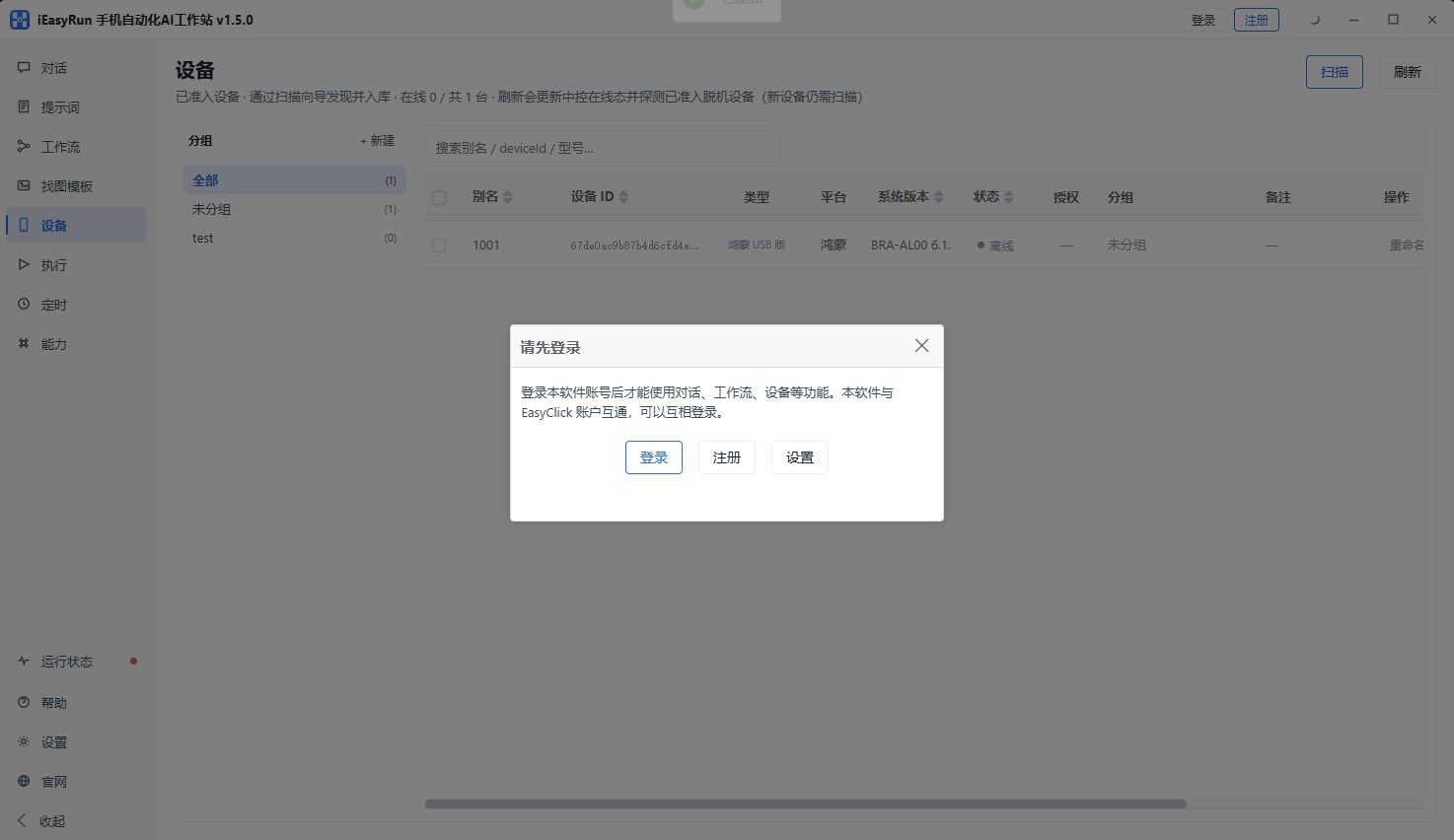Image resolution: width=1454 pixels, height=840 pixels.
Task: Open the 对话 chat sidebar icon
Action: pyautogui.click(x=24, y=68)
